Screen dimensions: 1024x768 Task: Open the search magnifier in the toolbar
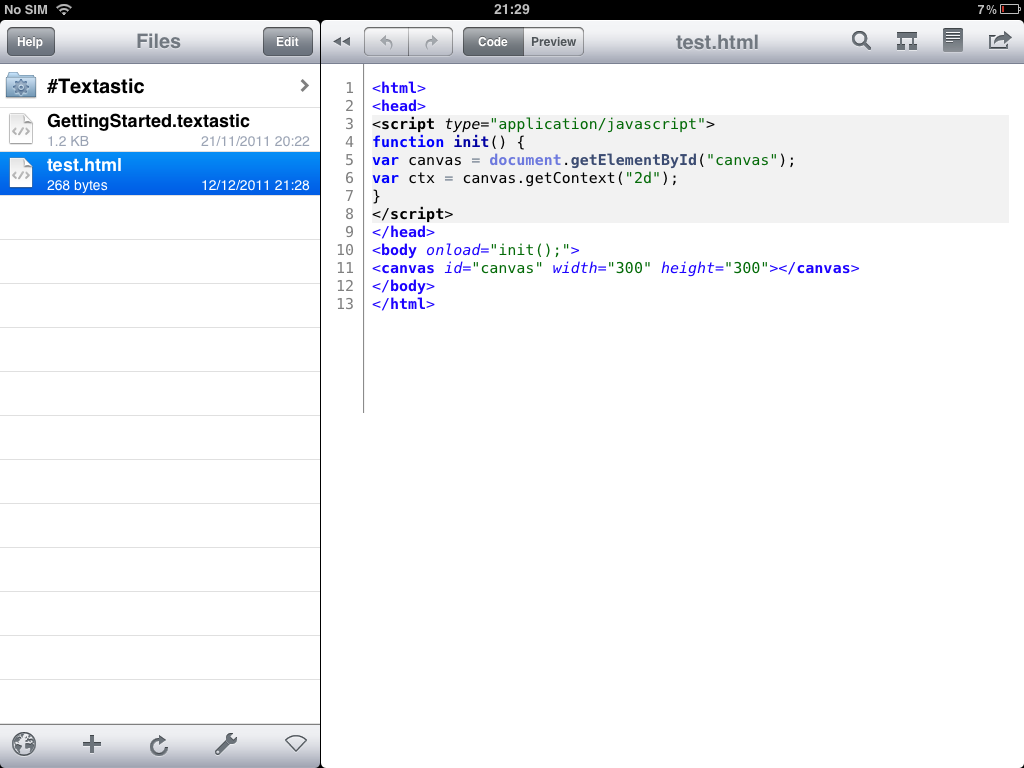click(861, 41)
